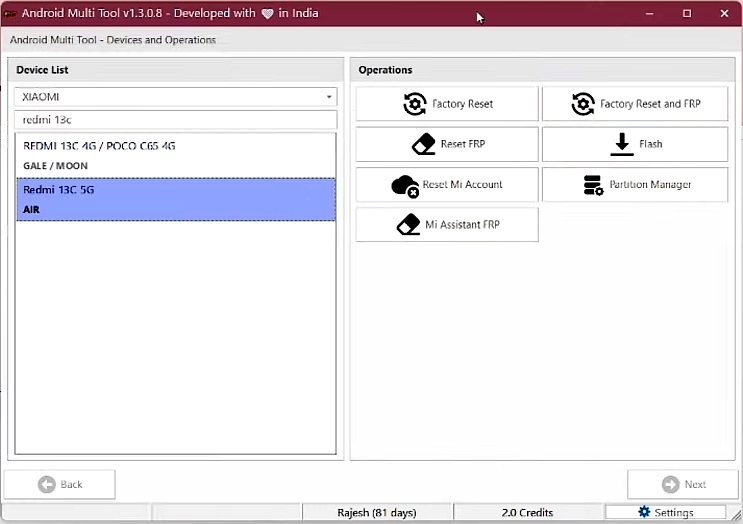The height and width of the screenshot is (524, 743).
Task: Open the XIAOMI brand dropdown
Action: [x=175, y=97]
